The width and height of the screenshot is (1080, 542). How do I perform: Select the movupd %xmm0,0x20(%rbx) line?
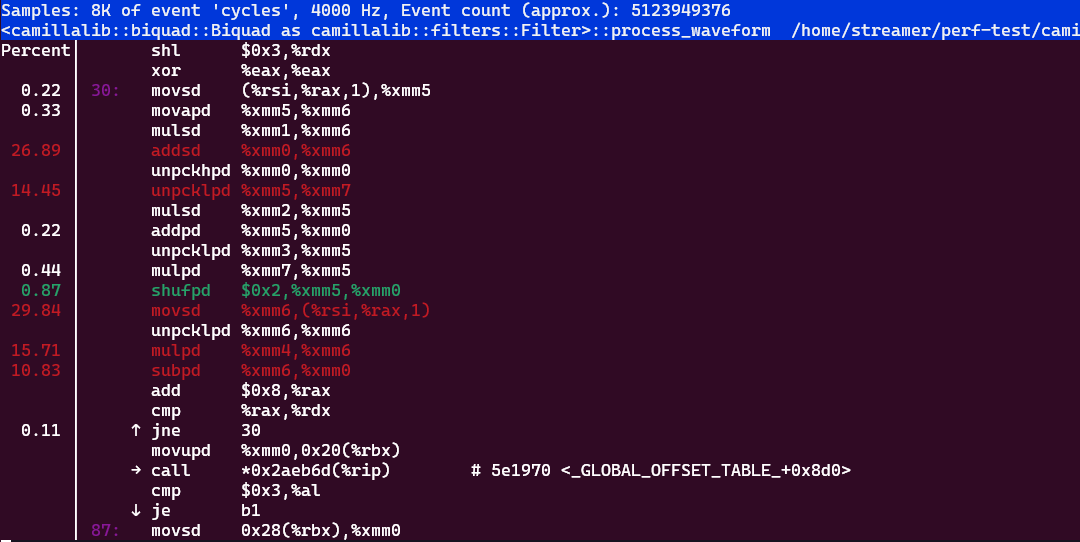[x=276, y=450]
